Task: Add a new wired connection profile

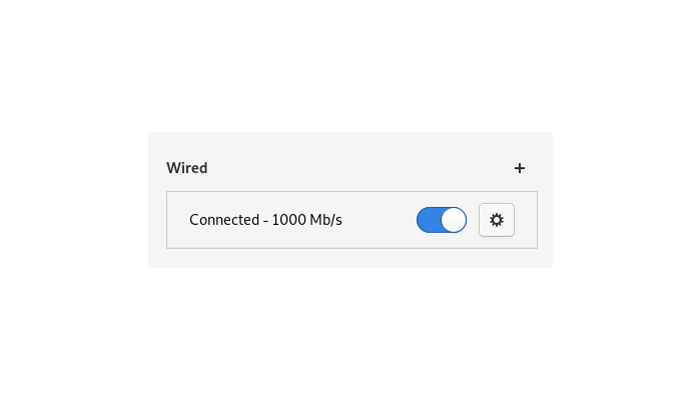Action: tap(519, 168)
